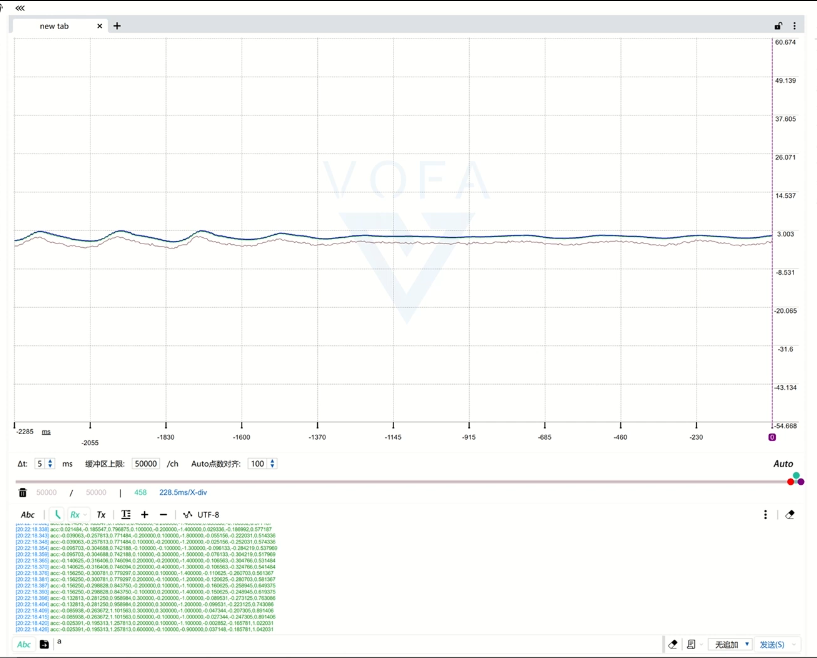Toggle the timestamp clock icon
This screenshot has height=658, width=817.
57,514
